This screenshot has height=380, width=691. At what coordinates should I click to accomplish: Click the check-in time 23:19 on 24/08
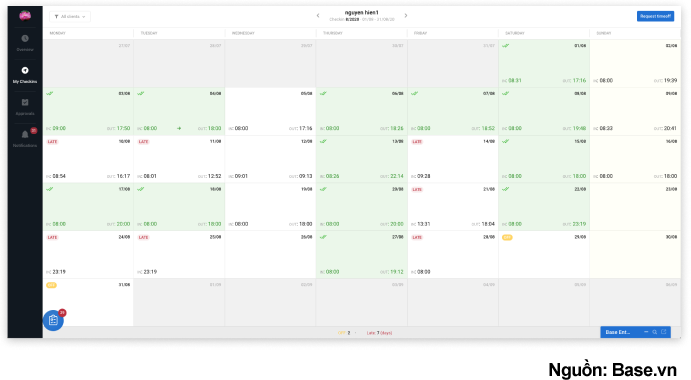click(59, 272)
